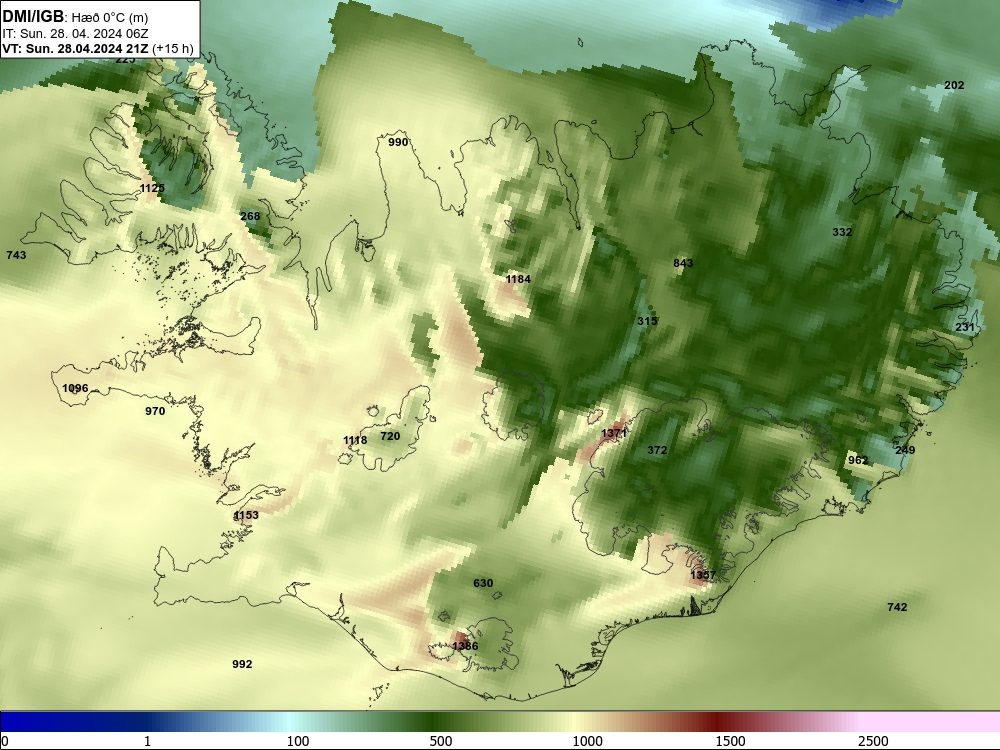Screen dimensions: 1000x750
Task: Click the 962 value on the map
Action: pyautogui.click(x=858, y=460)
